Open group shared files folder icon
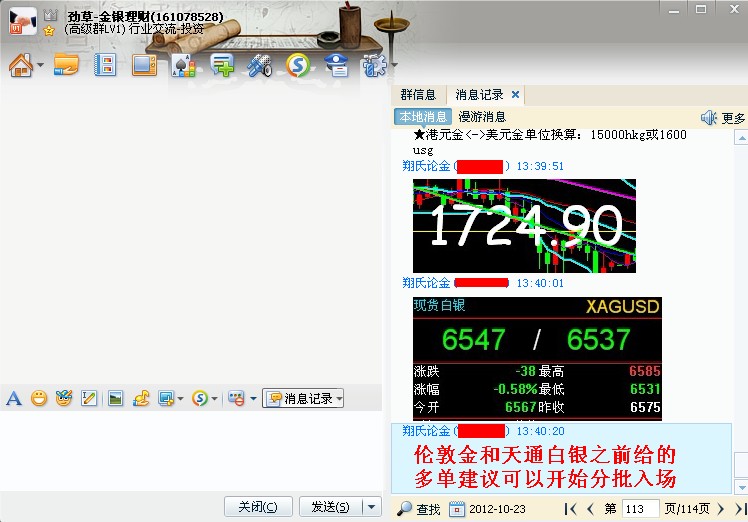Screen dimensions: 748x522 66,67
